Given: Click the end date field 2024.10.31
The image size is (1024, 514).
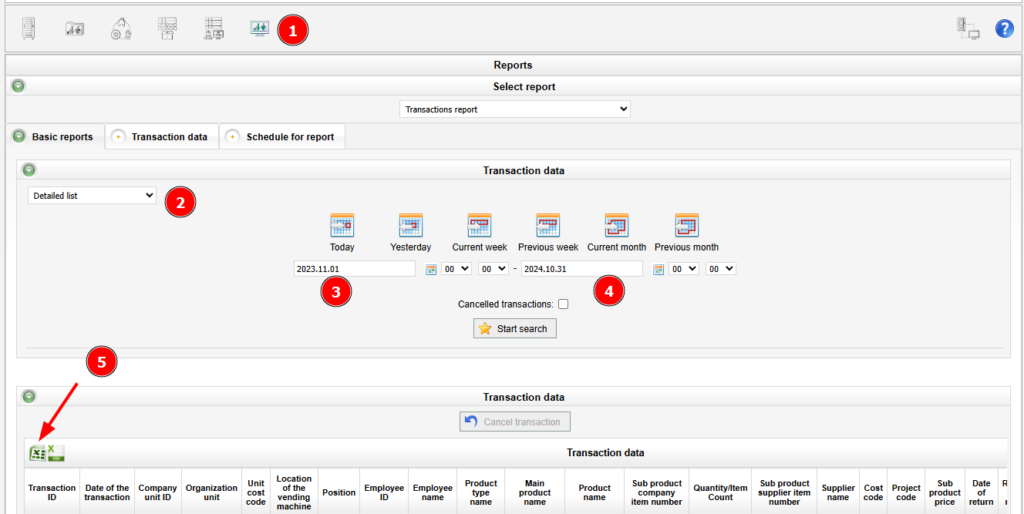Looking at the screenshot, I should 581,269.
